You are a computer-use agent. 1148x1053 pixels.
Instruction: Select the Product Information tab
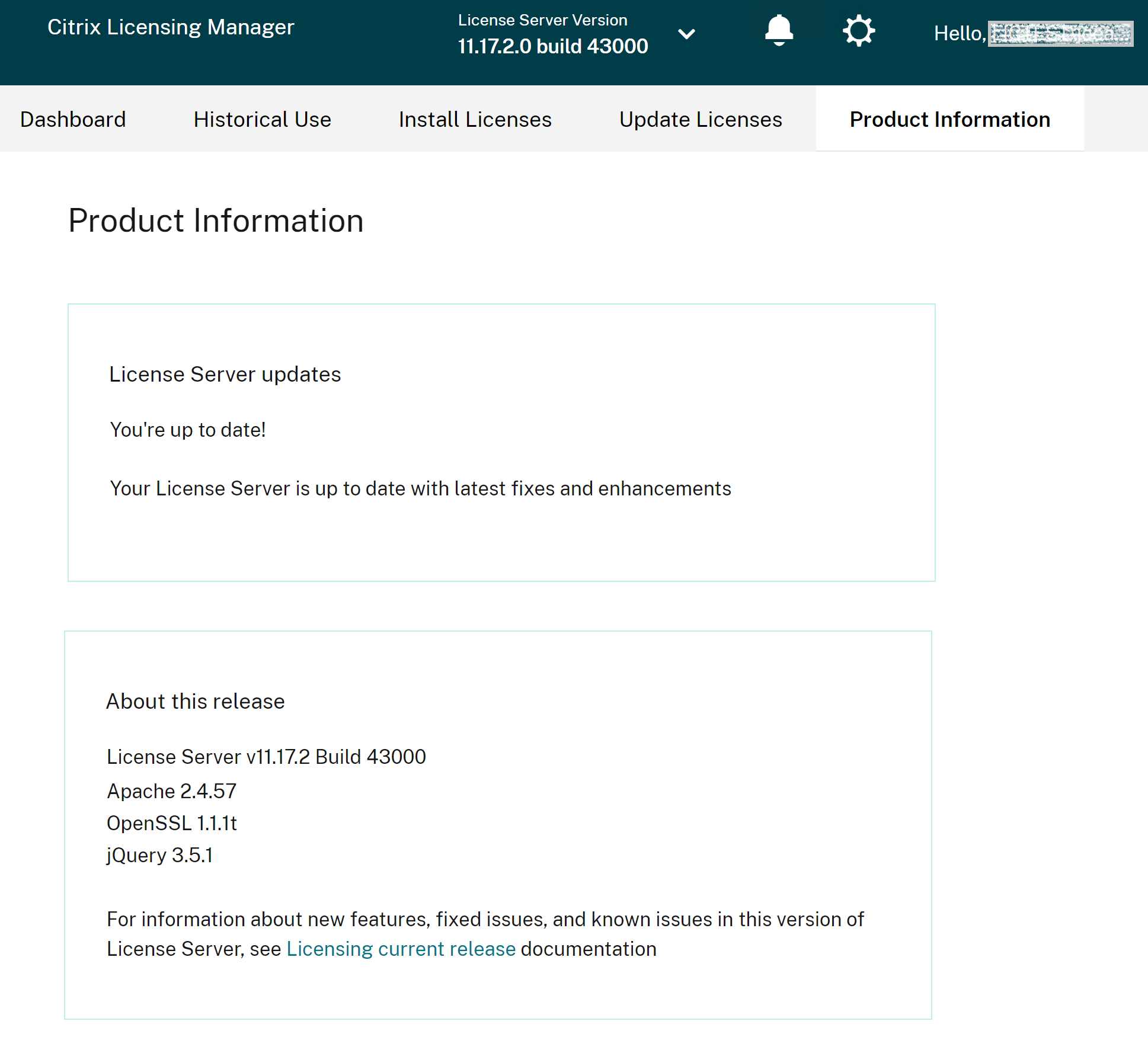coord(949,119)
